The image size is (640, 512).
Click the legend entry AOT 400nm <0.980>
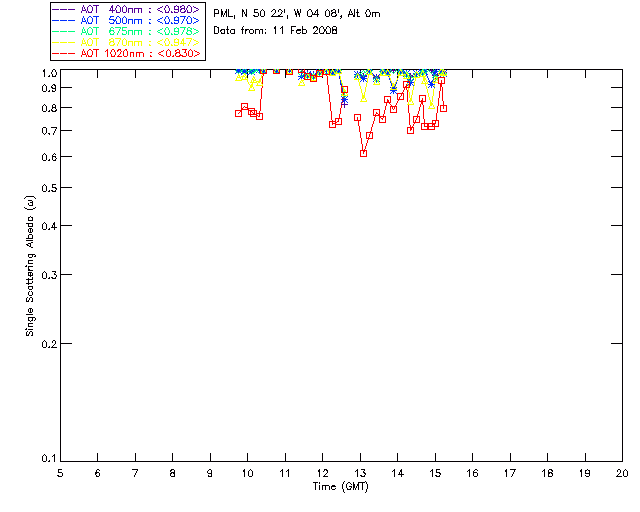[126, 9]
